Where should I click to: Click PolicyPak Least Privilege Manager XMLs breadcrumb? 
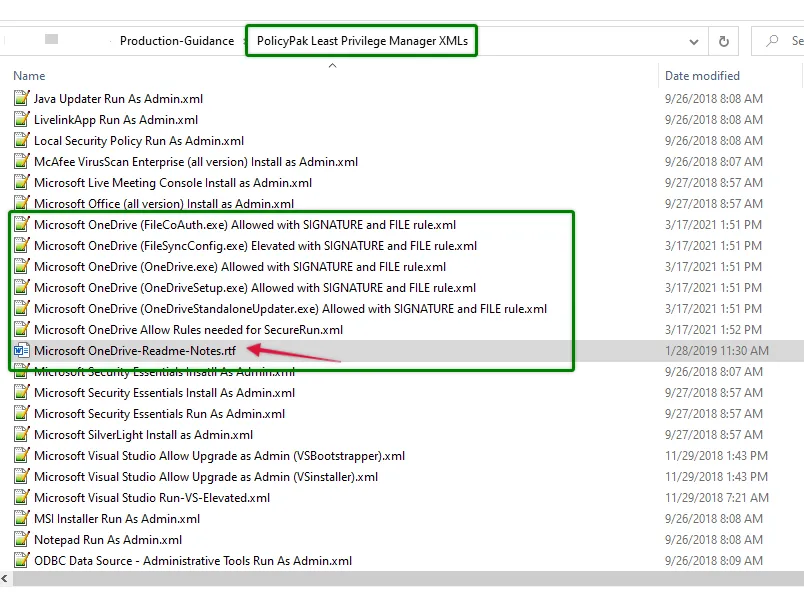[x=361, y=41]
